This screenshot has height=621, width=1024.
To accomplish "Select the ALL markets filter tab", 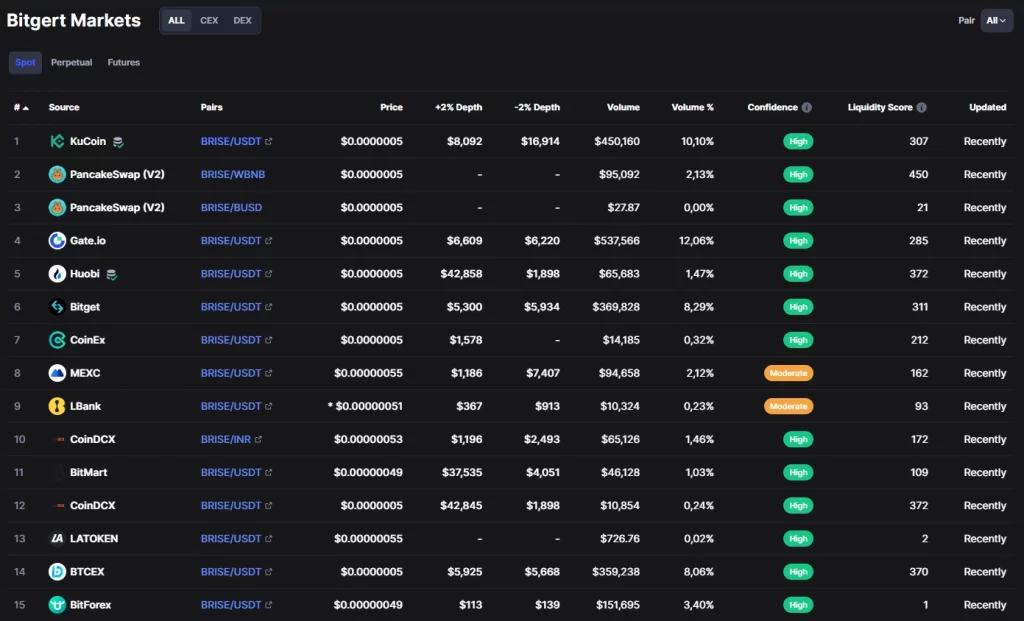I will [176, 20].
